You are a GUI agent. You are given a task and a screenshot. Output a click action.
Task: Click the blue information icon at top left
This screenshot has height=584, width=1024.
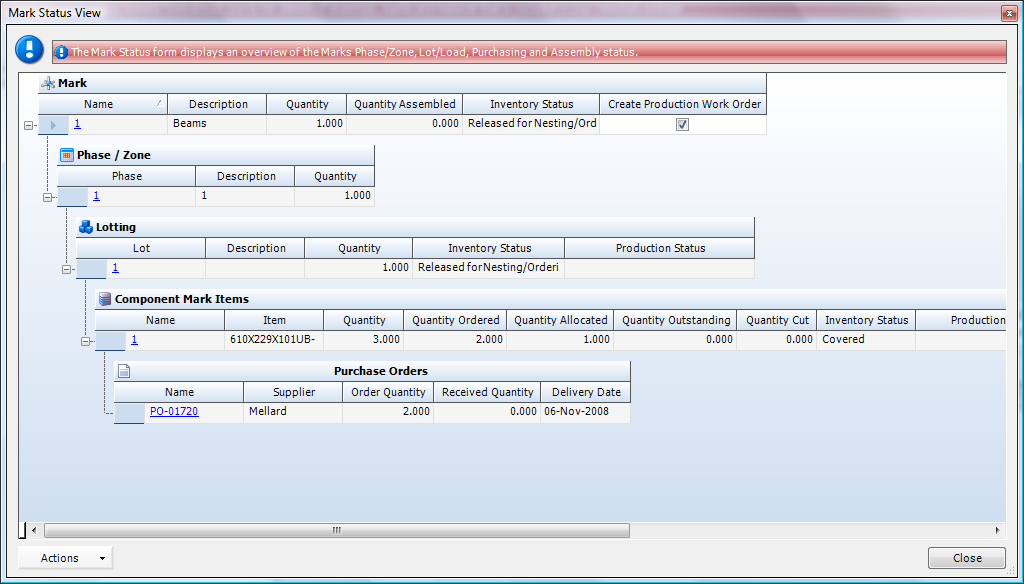tap(30, 50)
